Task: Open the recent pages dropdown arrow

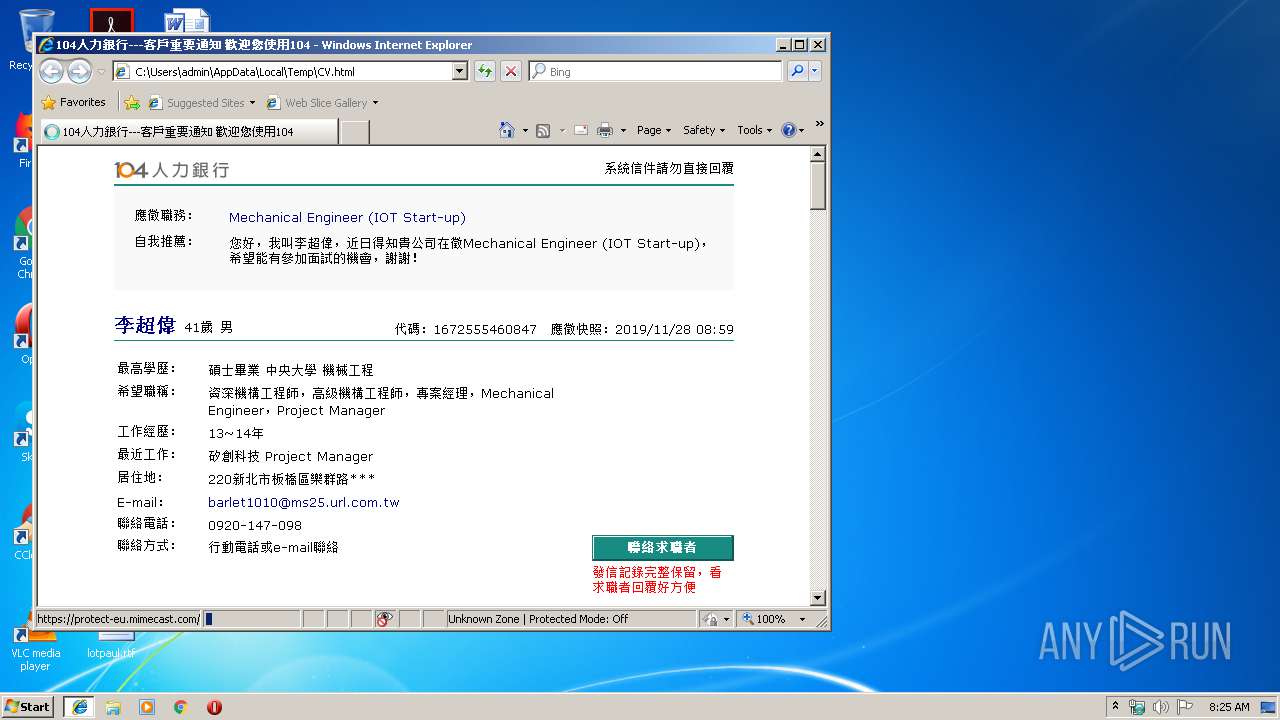Action: [x=101, y=71]
